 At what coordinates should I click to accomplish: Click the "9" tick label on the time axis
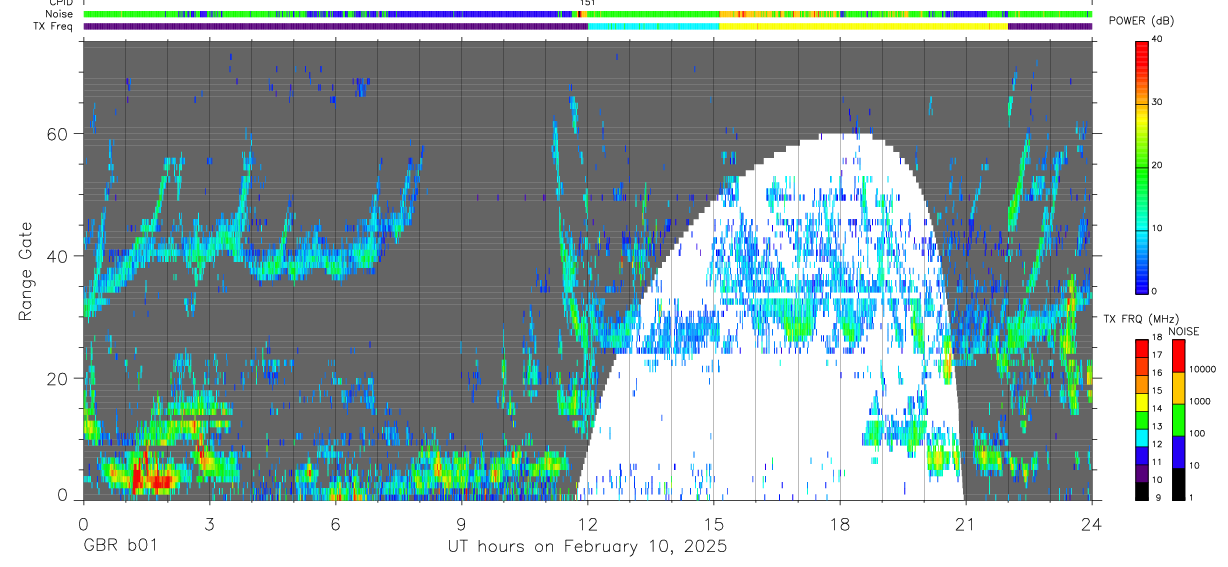pos(461,524)
